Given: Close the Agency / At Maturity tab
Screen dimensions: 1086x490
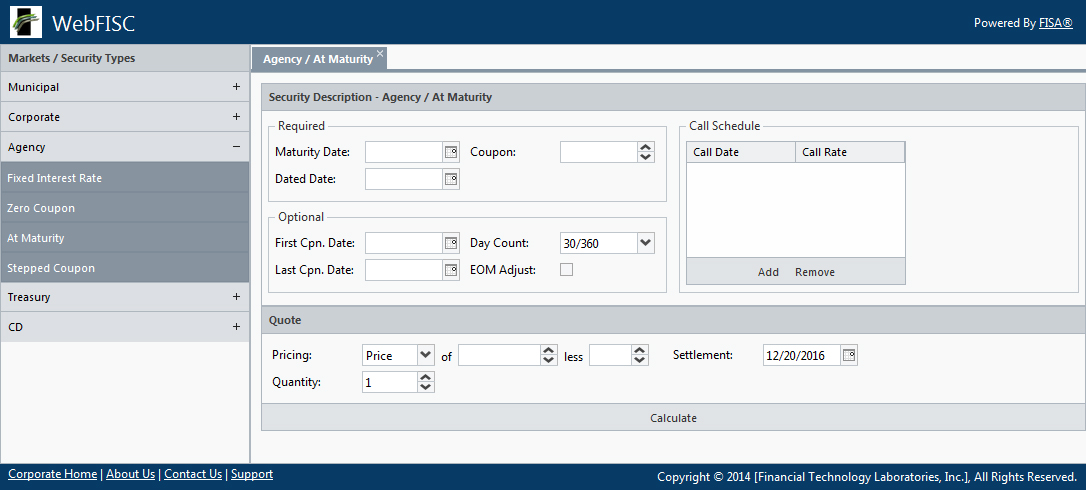Looking at the screenshot, I should coord(380,53).
